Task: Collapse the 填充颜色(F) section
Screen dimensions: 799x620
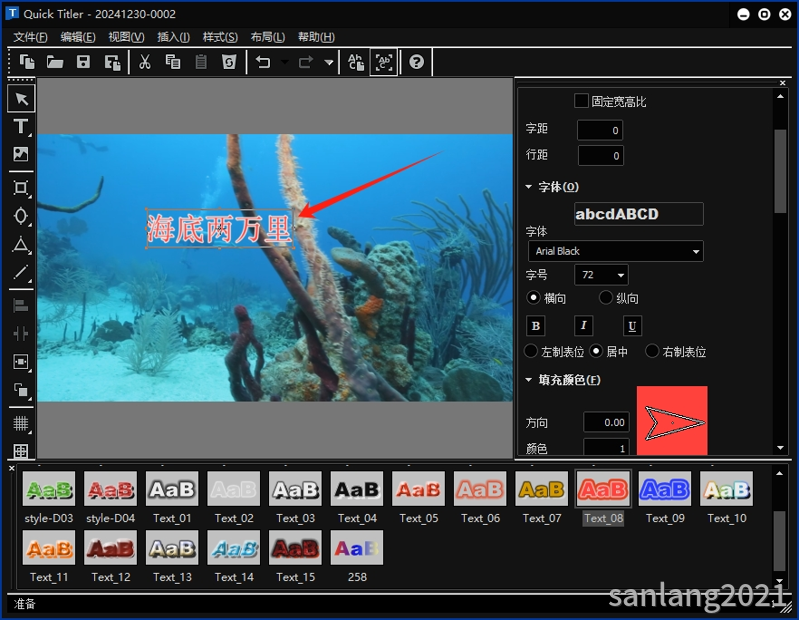Action: [x=528, y=380]
